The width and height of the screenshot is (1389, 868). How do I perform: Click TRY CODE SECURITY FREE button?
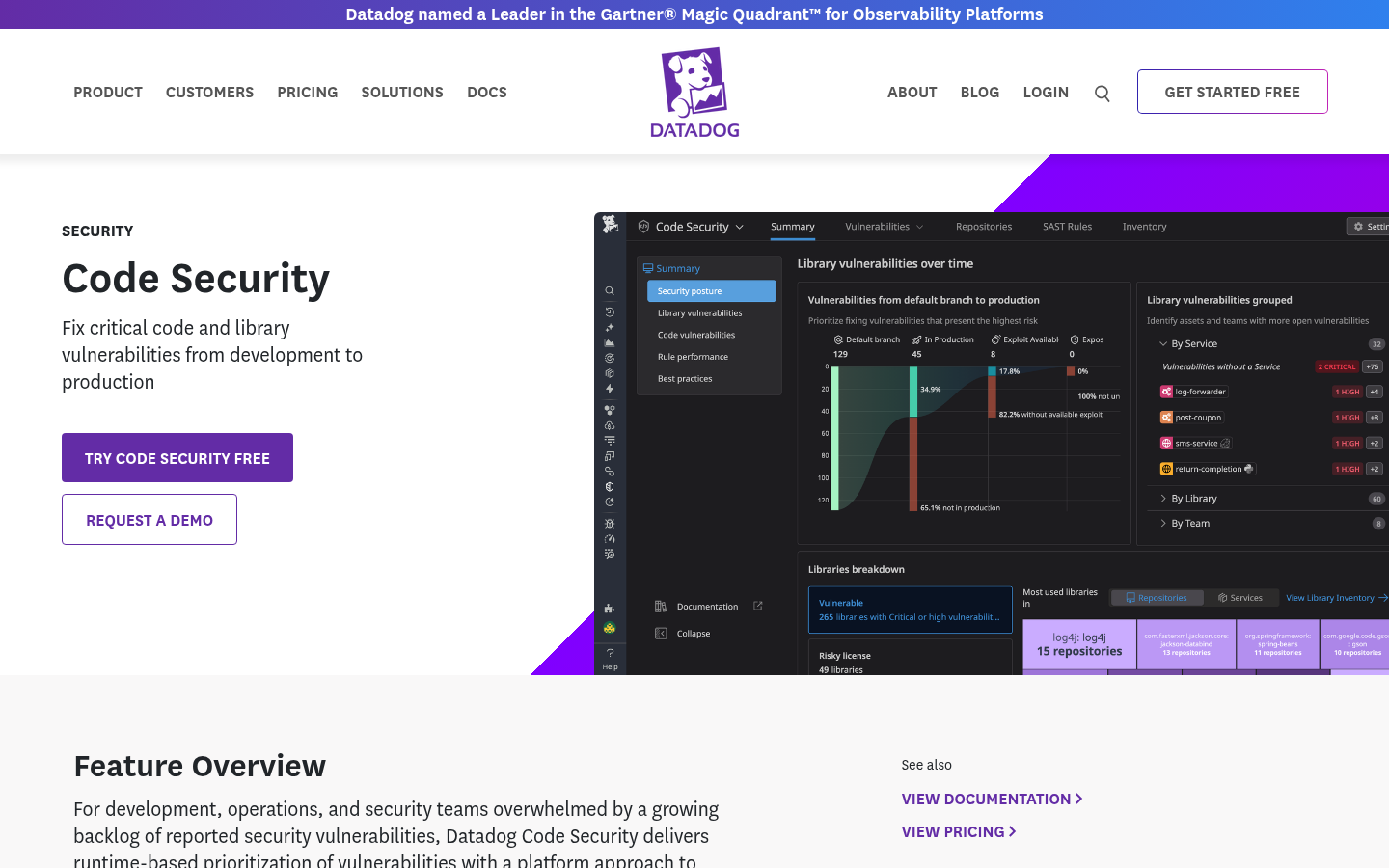177,458
